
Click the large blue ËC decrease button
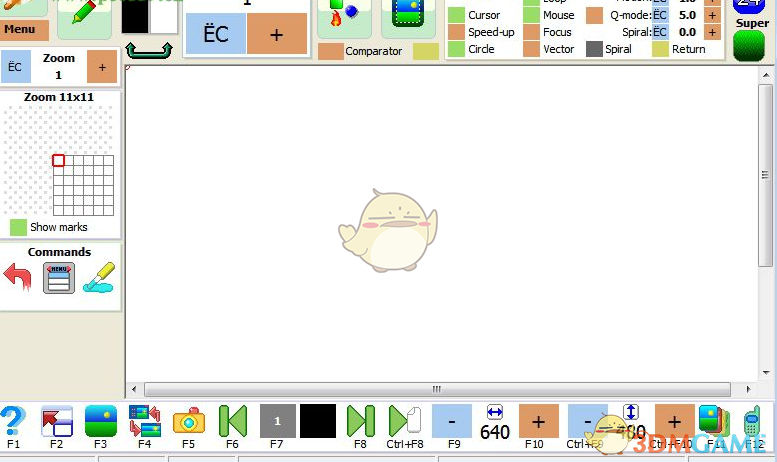[x=216, y=34]
